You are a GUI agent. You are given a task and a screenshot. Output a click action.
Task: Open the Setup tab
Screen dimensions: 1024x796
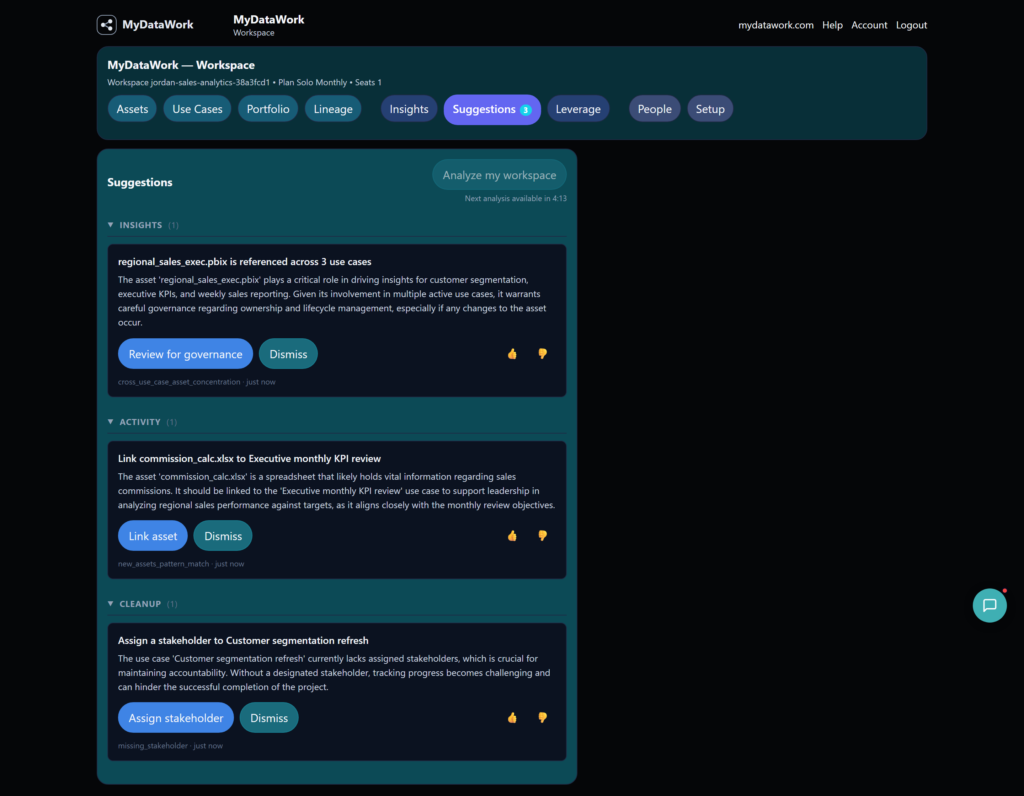click(x=710, y=109)
